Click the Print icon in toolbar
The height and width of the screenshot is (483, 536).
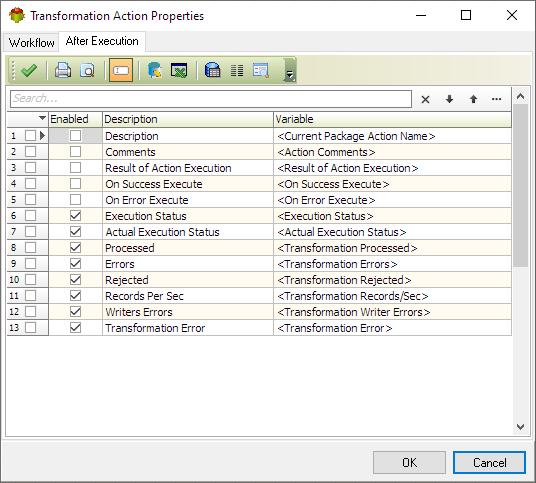click(x=63, y=70)
